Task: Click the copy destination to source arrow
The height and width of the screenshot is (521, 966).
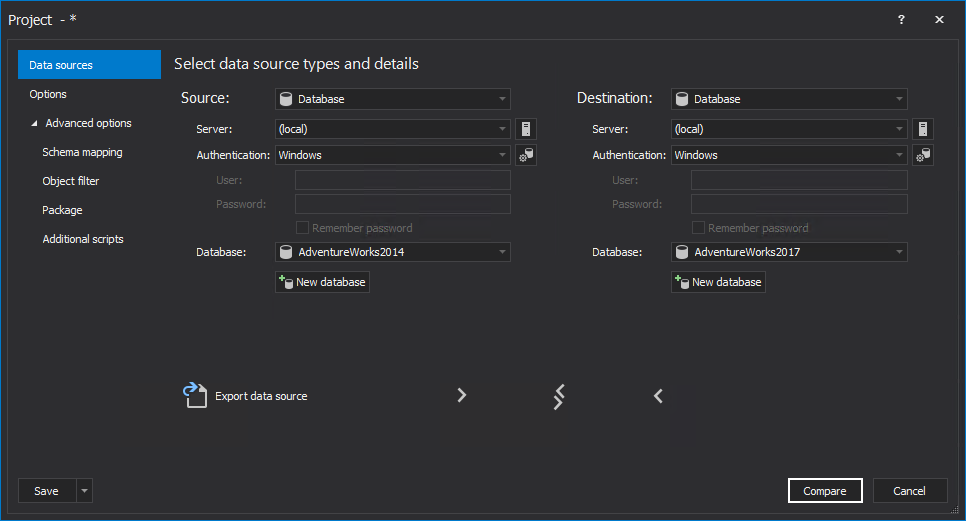Action: pyautogui.click(x=658, y=396)
